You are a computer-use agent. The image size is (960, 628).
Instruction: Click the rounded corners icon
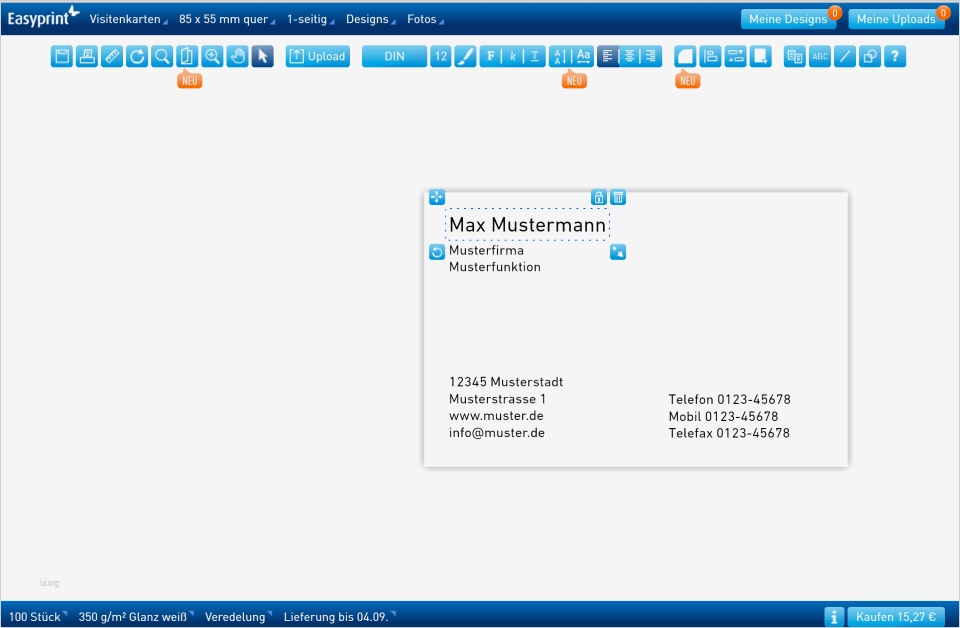point(686,56)
